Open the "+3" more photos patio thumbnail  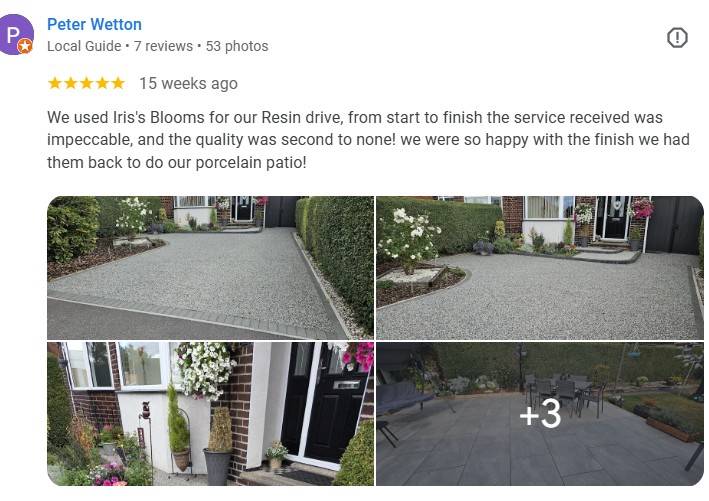[x=539, y=413]
